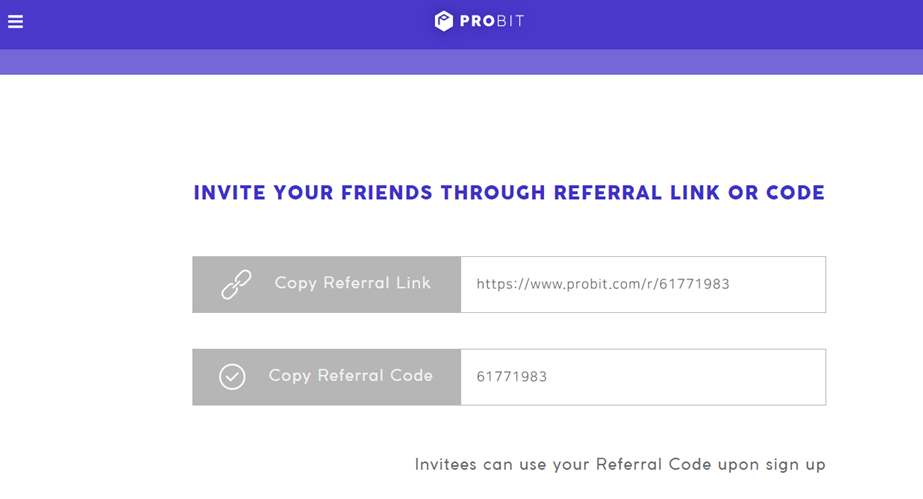Click the Invite Your Friends heading
923x499 pixels.
(509, 192)
